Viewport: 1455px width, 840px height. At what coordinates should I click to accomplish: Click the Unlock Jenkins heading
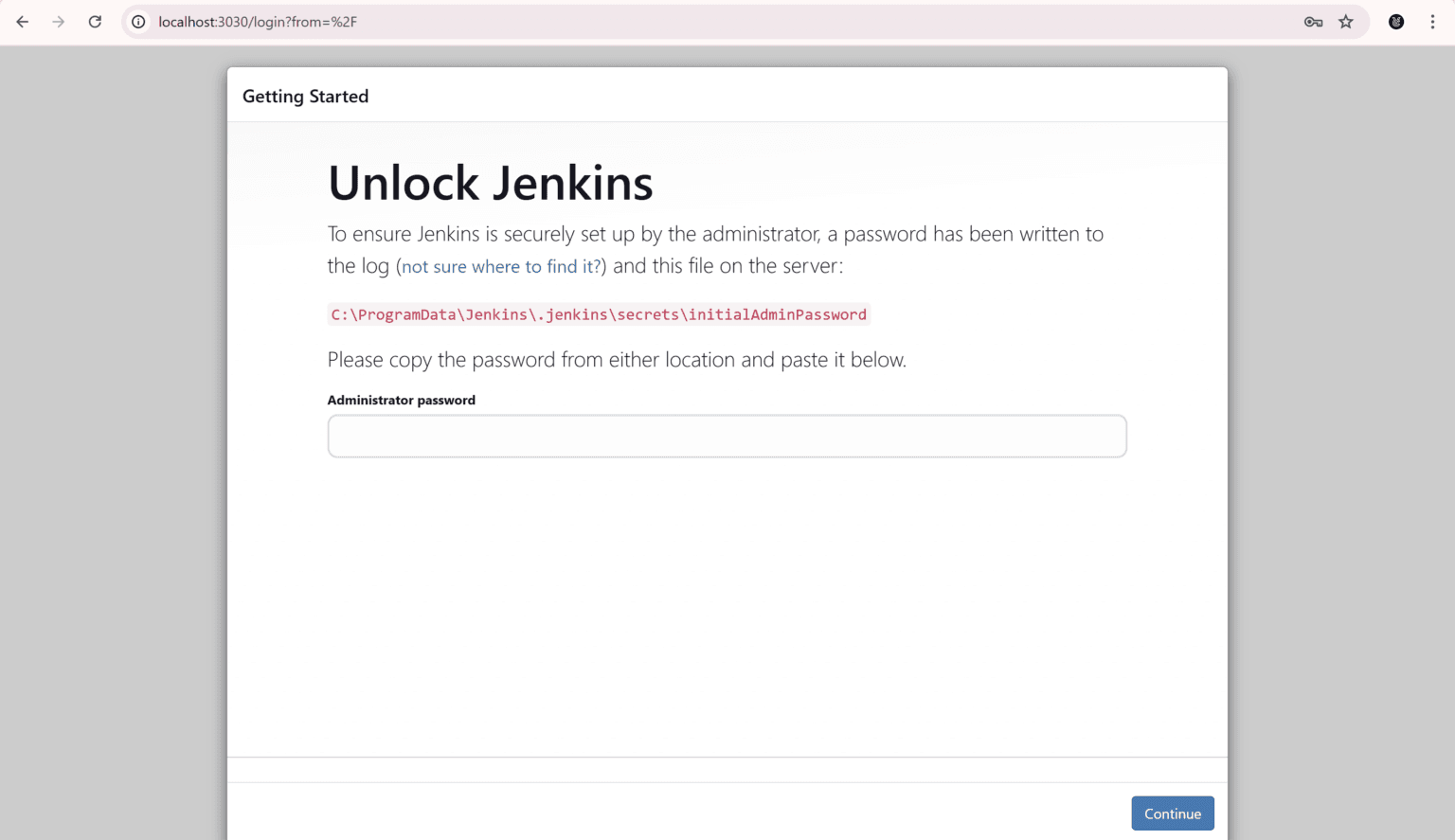pyautogui.click(x=490, y=183)
